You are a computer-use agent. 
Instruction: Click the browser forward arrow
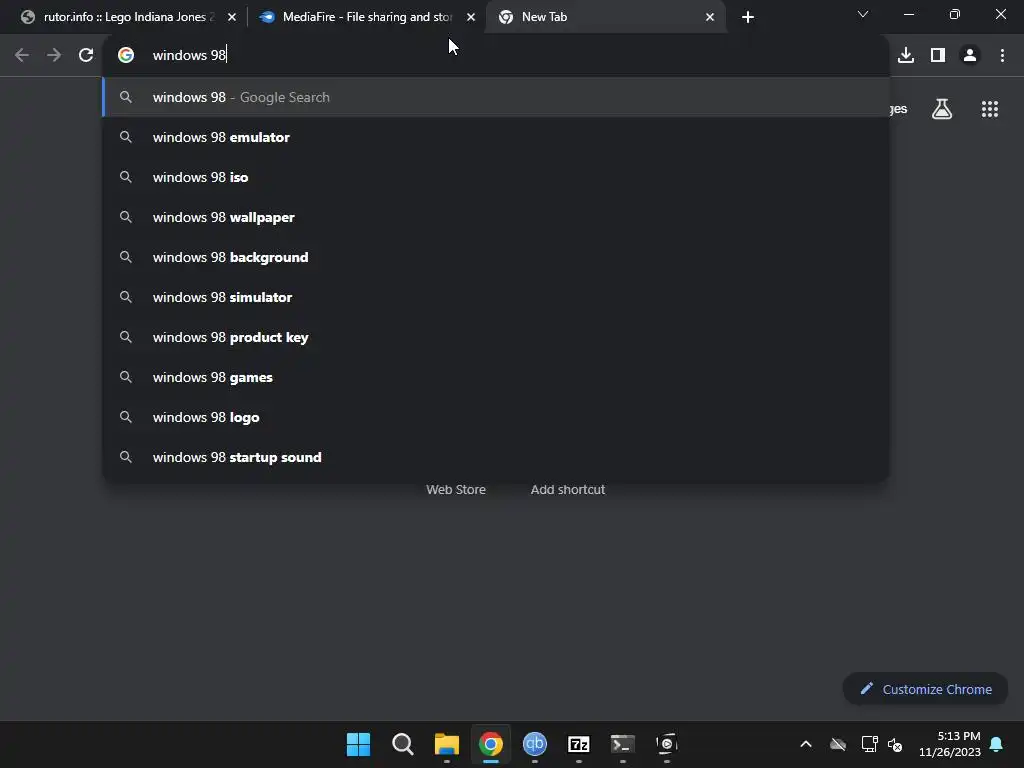tap(54, 56)
